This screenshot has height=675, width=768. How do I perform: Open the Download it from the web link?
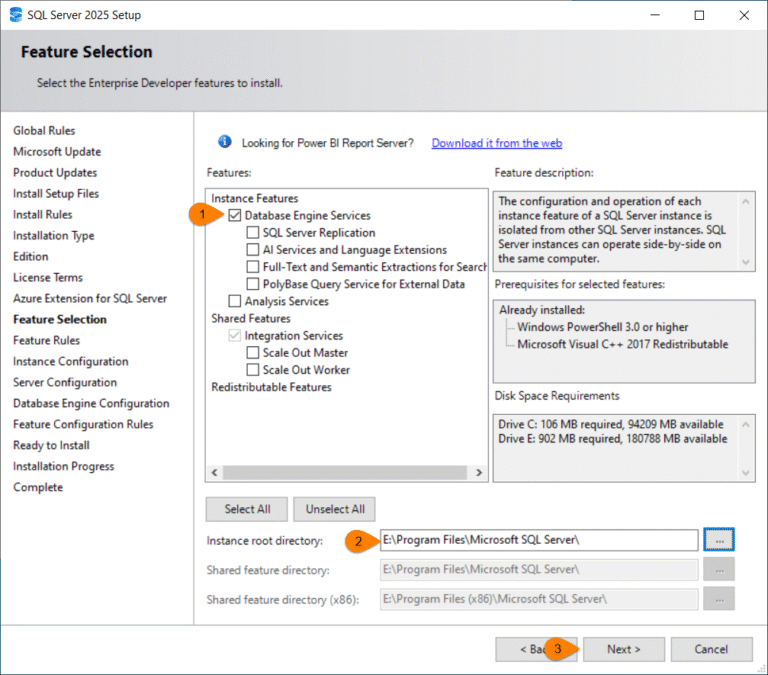[497, 143]
